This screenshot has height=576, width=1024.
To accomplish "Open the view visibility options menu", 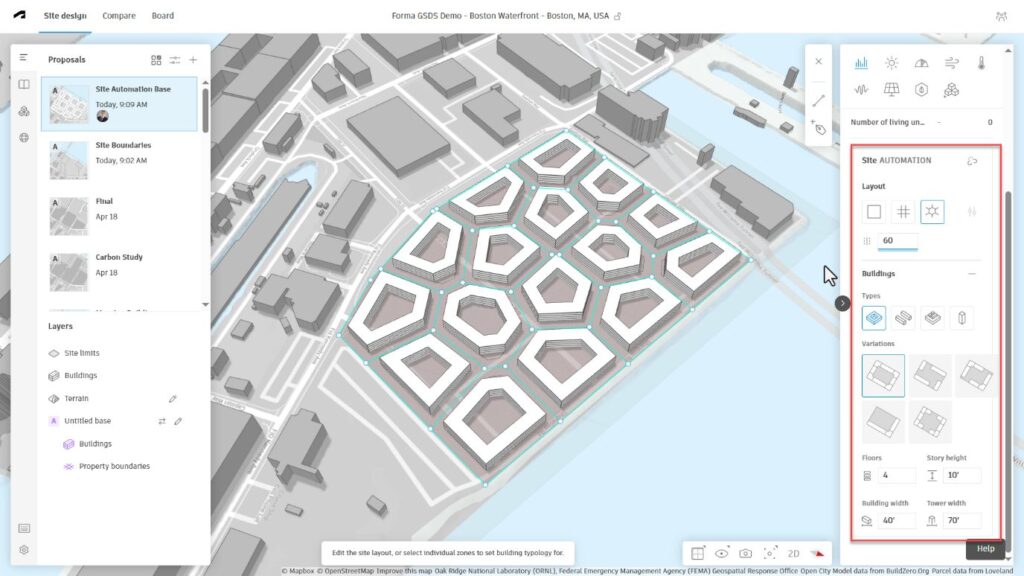I will click(x=722, y=553).
